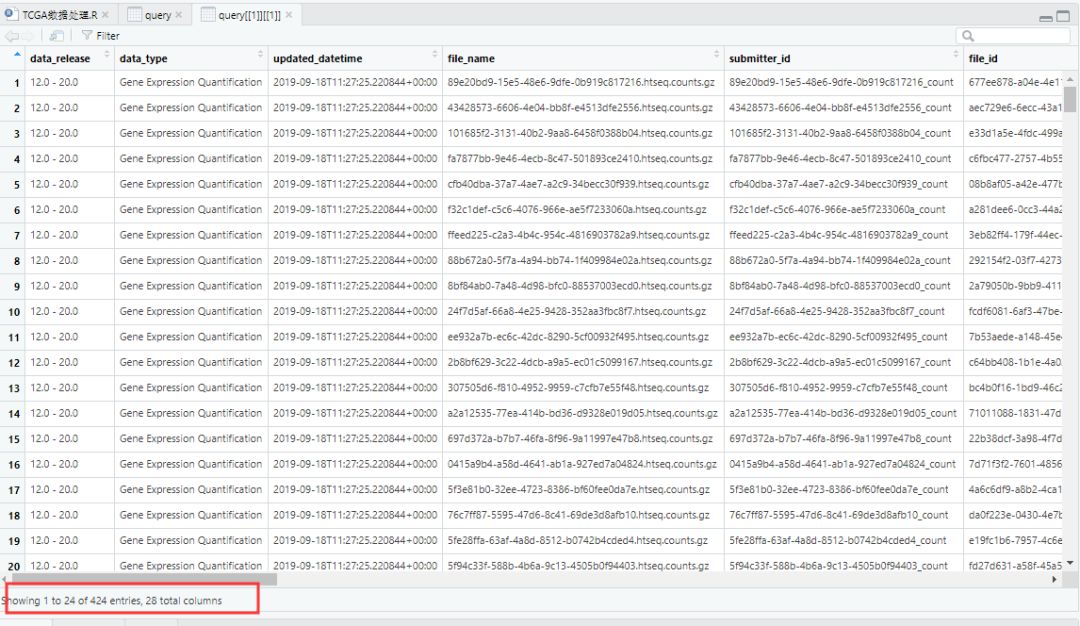Select updated_datetime cell in row 12
Screen dimensions: 1080x626
pyautogui.click(x=355, y=362)
